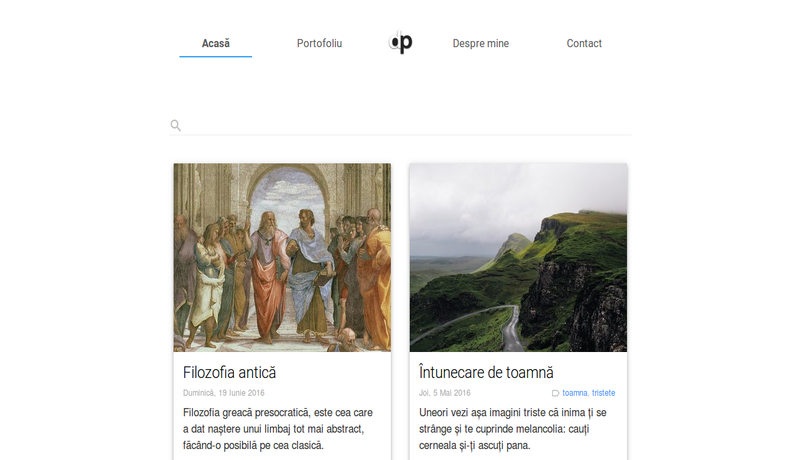Screen dimensions: 800x460
Task: Click the excerpt starting Filozofia greacă presocratică
Action: pos(278,429)
